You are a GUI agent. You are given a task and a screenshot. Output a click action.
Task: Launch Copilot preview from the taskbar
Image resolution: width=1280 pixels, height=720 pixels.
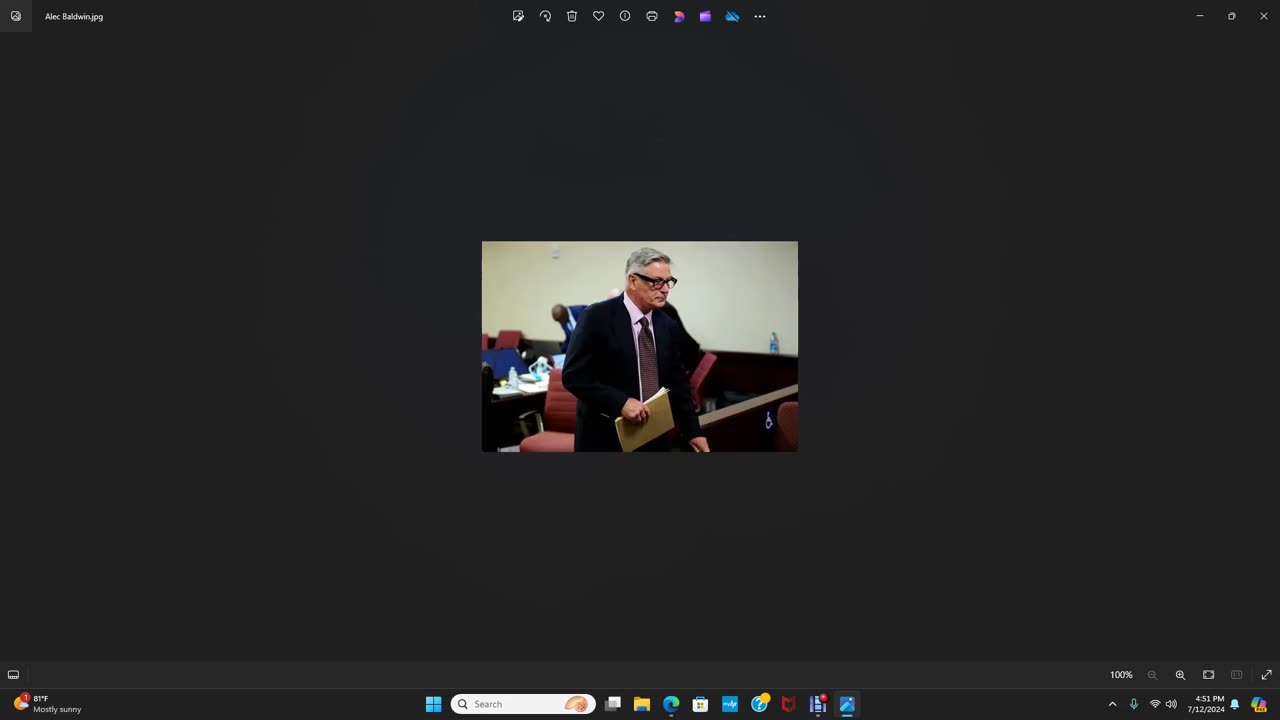1259,704
